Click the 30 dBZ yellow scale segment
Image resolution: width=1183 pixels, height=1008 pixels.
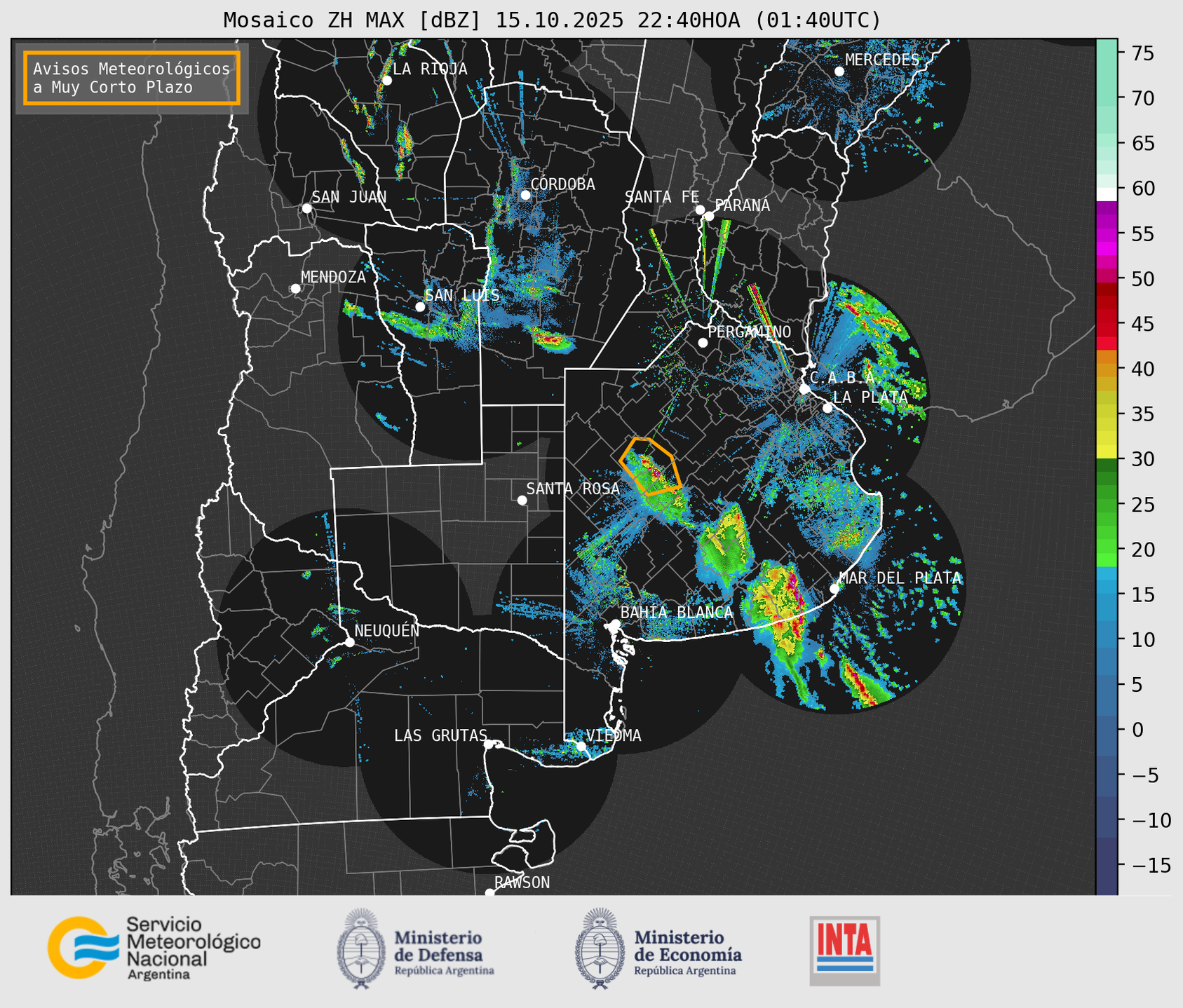pos(1107,452)
